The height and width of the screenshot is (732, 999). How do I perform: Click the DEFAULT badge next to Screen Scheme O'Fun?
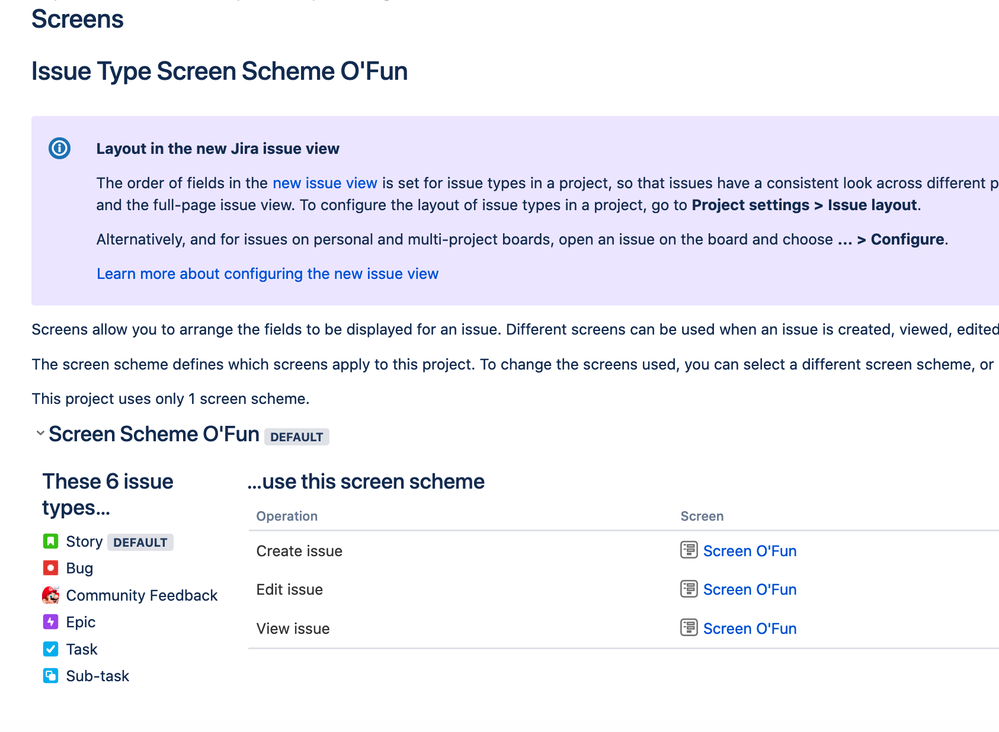point(297,436)
